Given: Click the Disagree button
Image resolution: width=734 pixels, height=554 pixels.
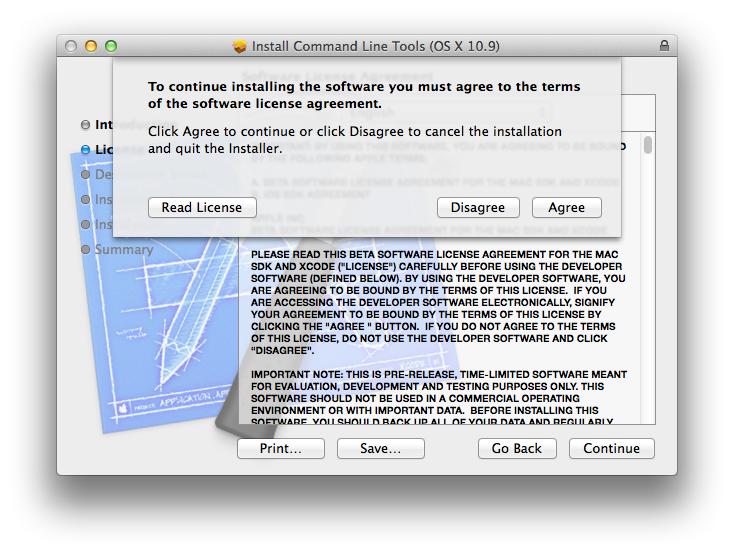Looking at the screenshot, I should coord(478,207).
